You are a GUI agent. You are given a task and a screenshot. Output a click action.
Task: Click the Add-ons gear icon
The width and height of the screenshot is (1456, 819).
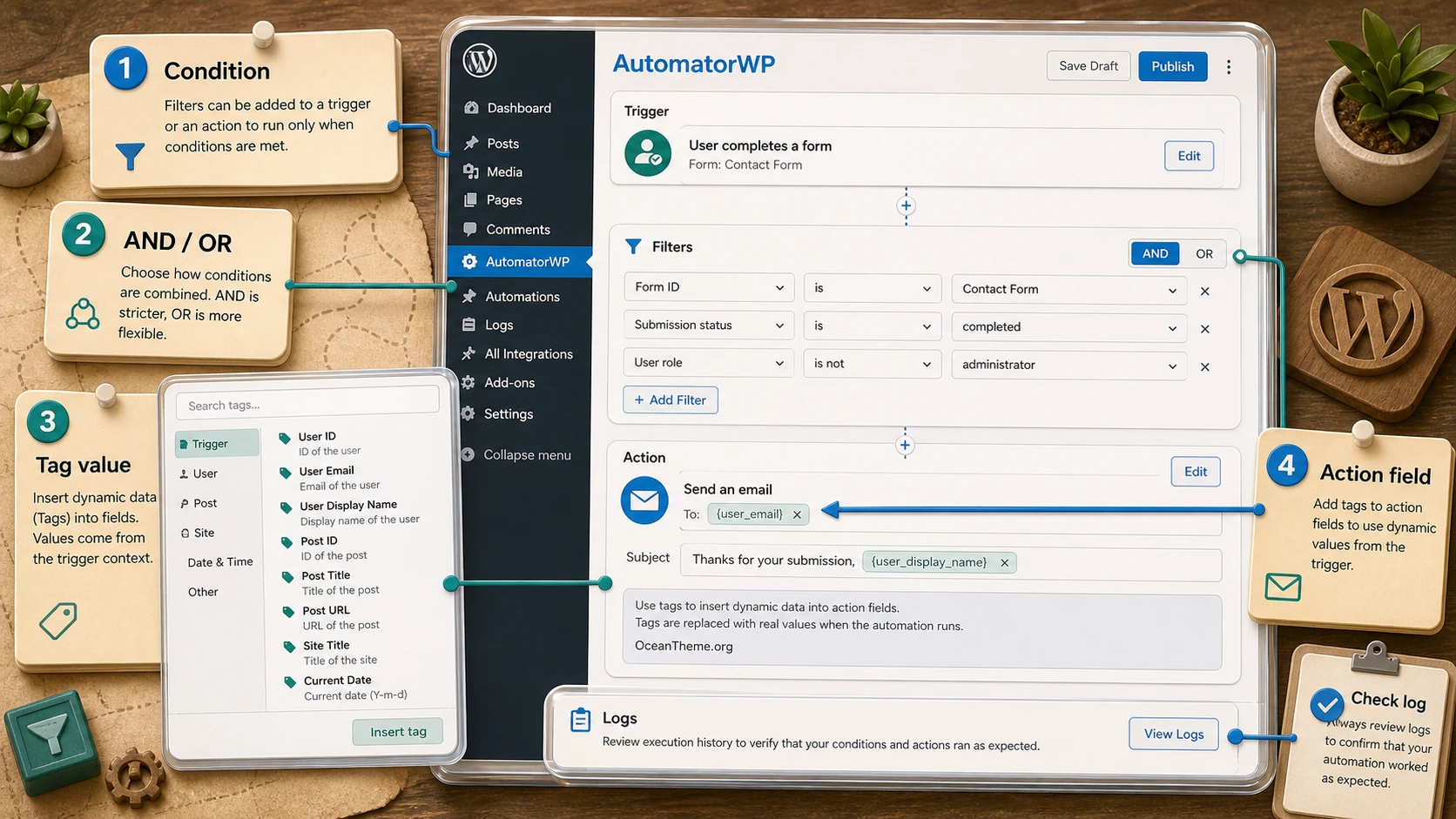[468, 383]
